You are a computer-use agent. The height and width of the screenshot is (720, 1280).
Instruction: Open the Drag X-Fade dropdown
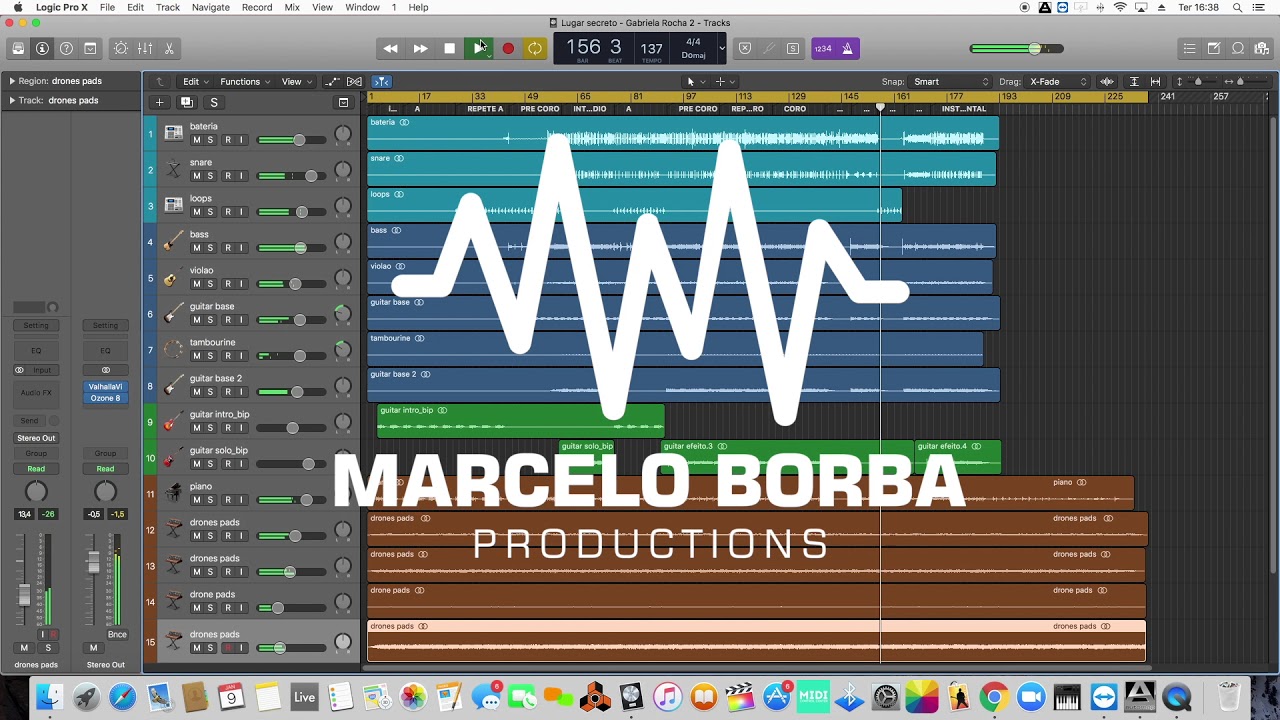[1058, 81]
